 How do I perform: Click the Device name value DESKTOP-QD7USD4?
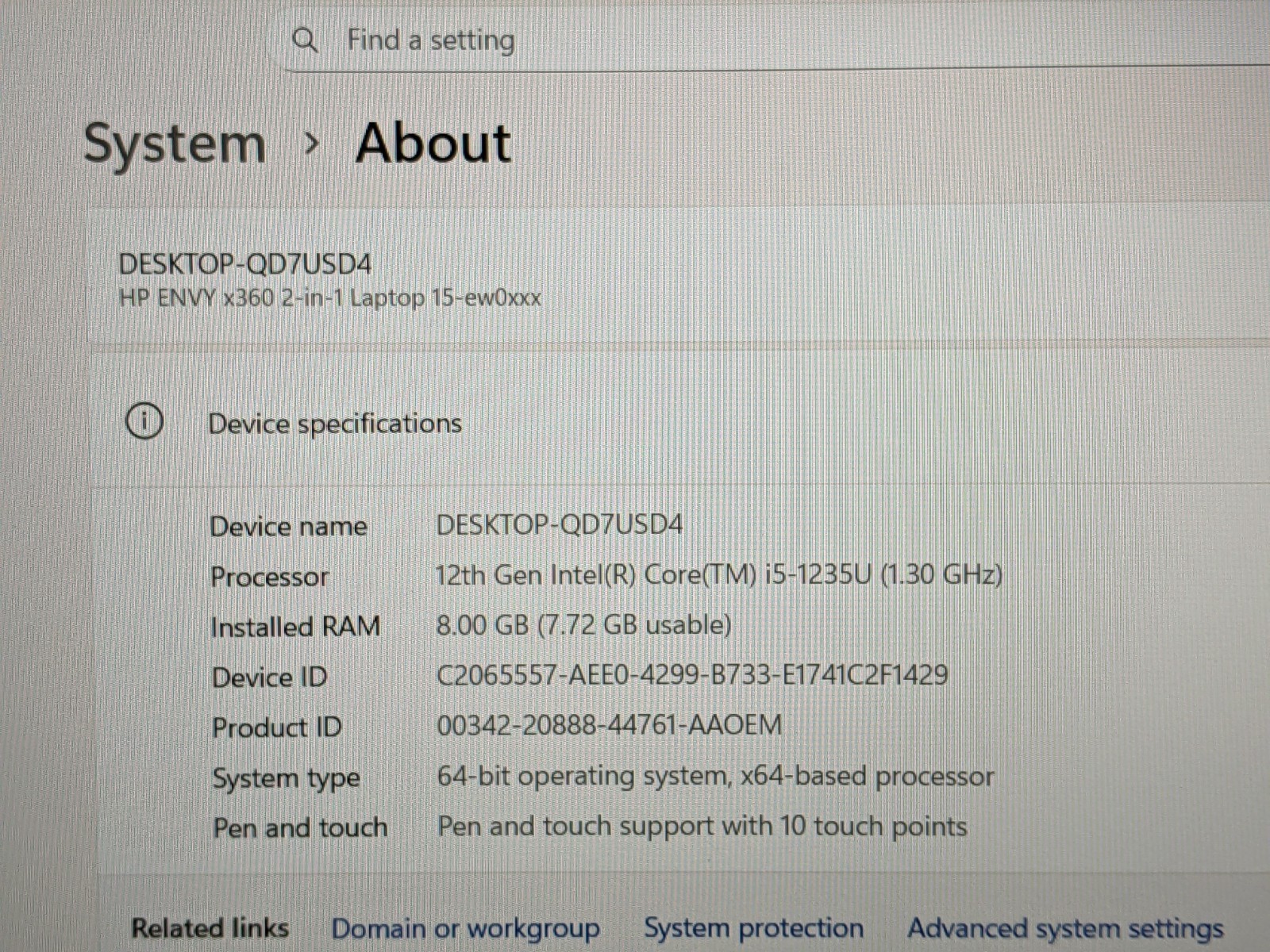(x=560, y=524)
